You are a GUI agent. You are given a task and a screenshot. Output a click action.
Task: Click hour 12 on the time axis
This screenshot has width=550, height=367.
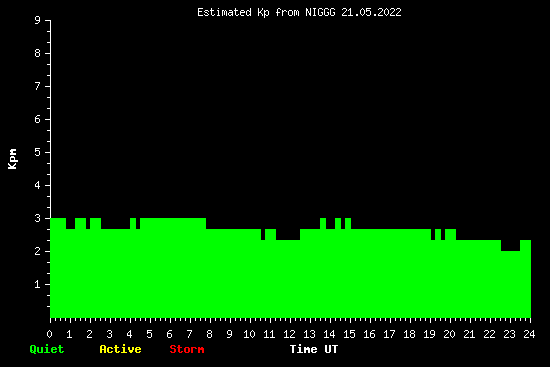pyautogui.click(x=289, y=334)
